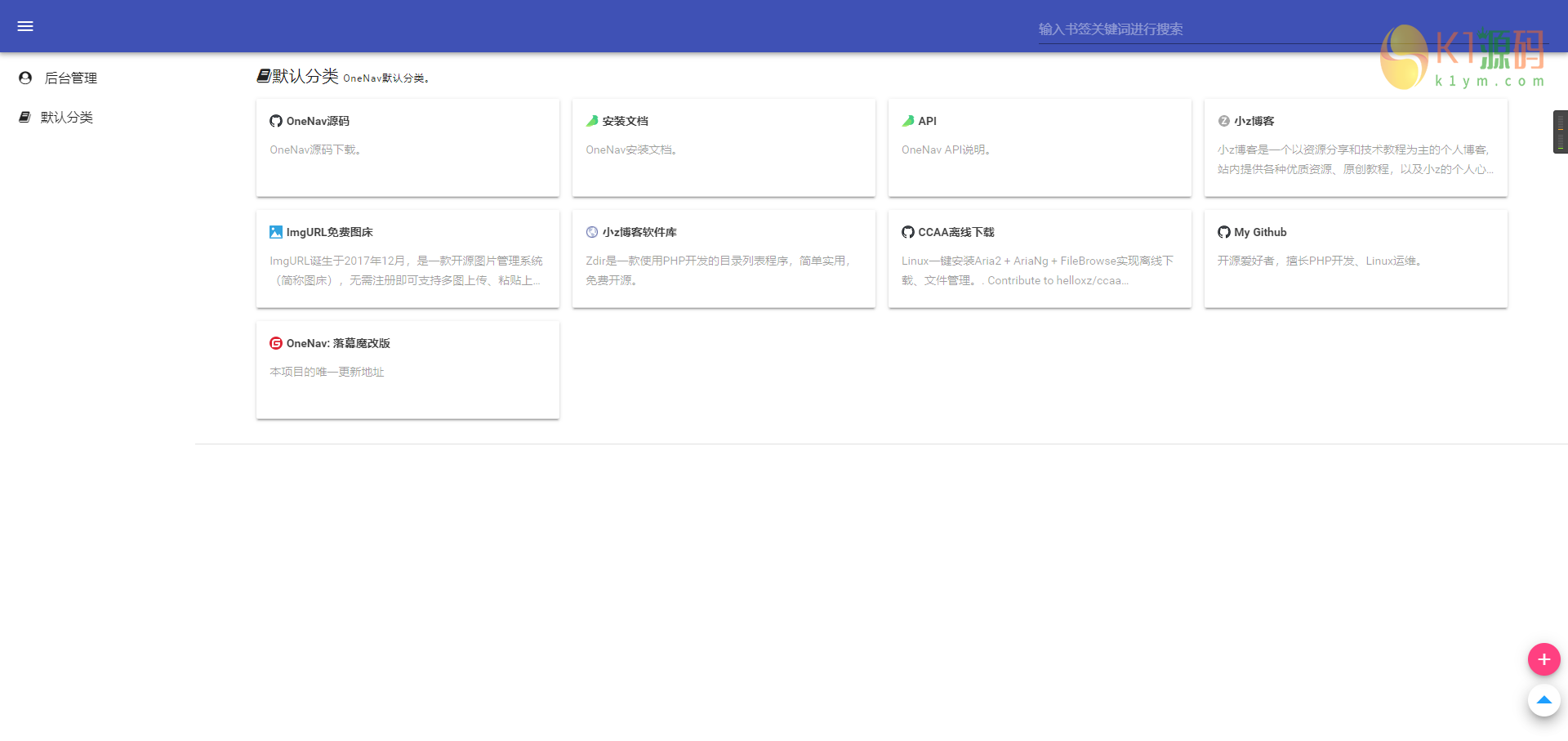The image size is (1568, 741).
Task: Open 后台管理 in the sidebar
Action: tap(71, 78)
